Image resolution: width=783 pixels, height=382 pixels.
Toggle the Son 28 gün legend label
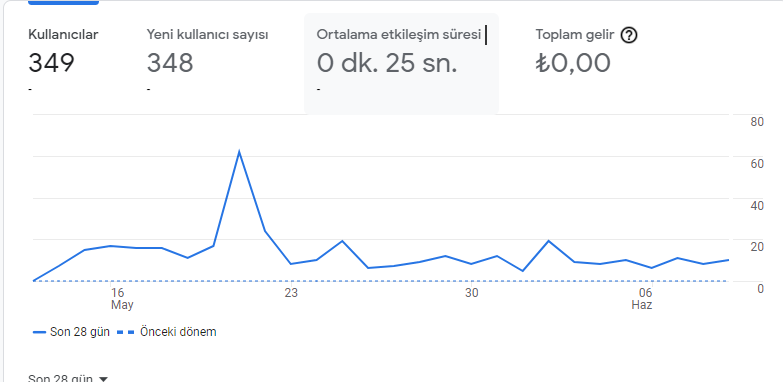point(80,332)
